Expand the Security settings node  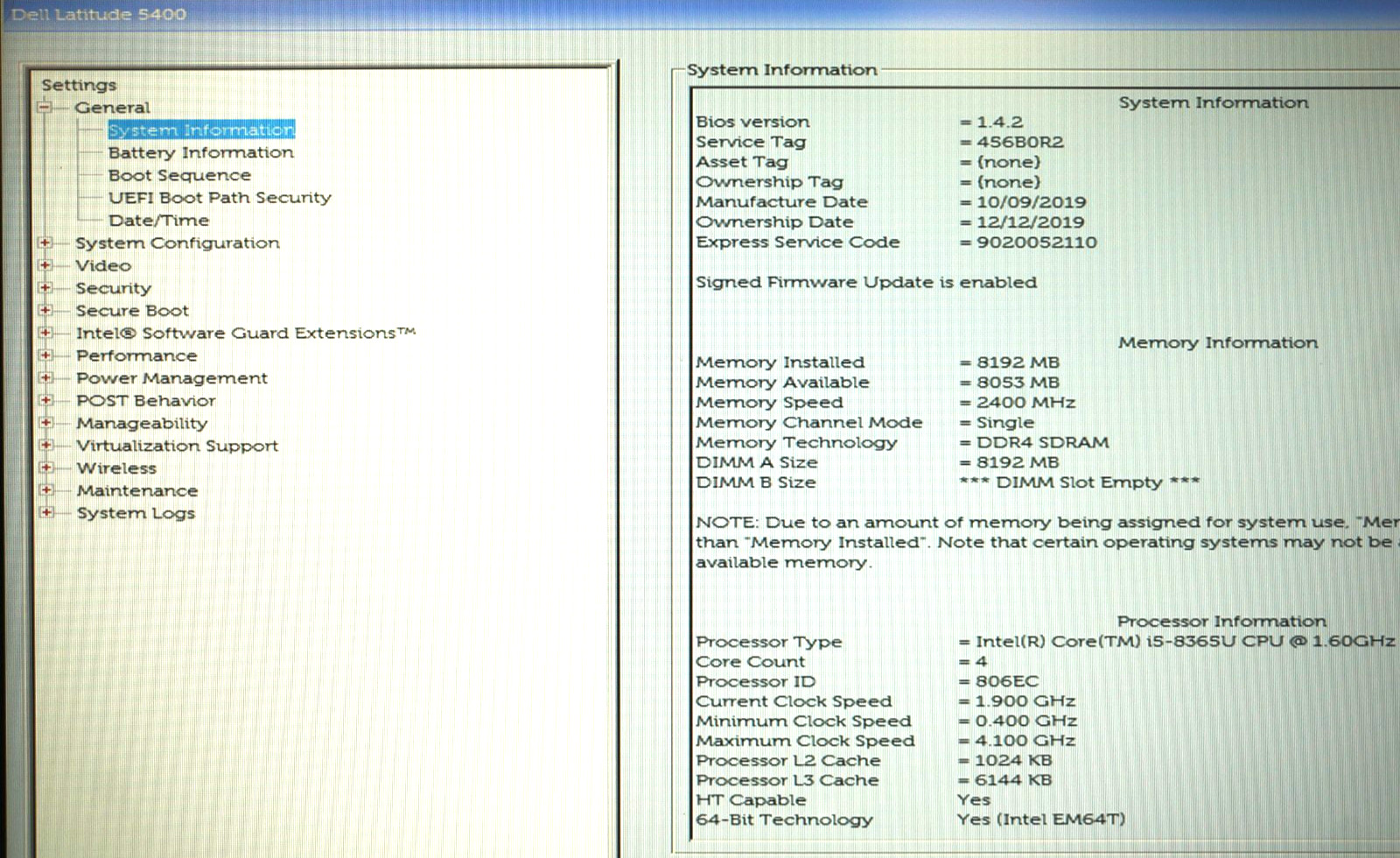click(x=45, y=287)
